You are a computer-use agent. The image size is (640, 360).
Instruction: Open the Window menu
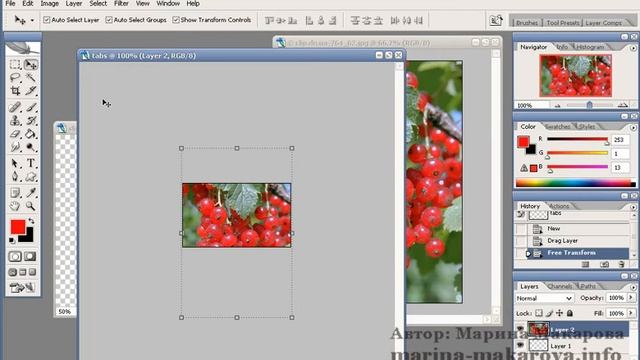pyautogui.click(x=168, y=3)
